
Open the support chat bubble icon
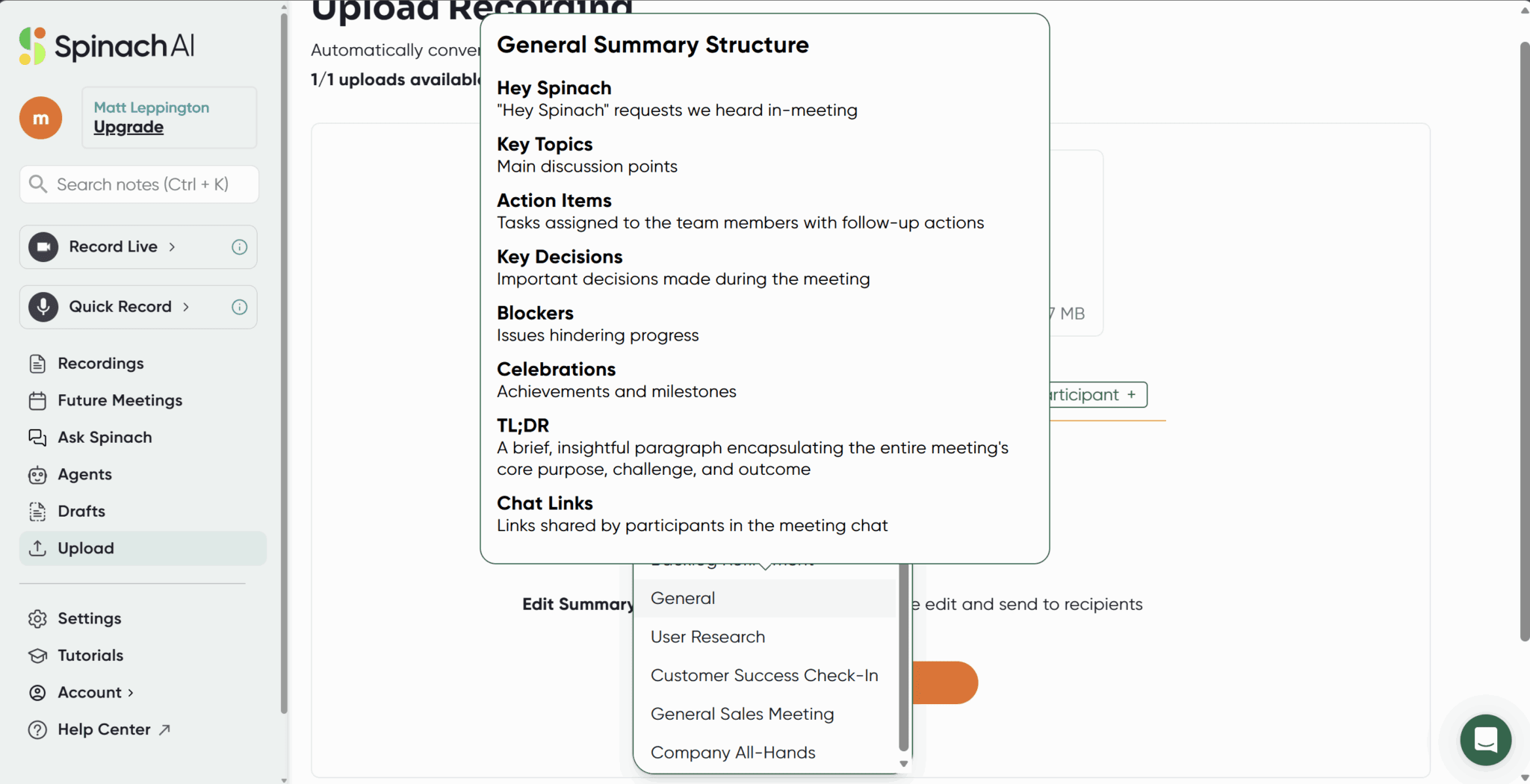[x=1485, y=740]
